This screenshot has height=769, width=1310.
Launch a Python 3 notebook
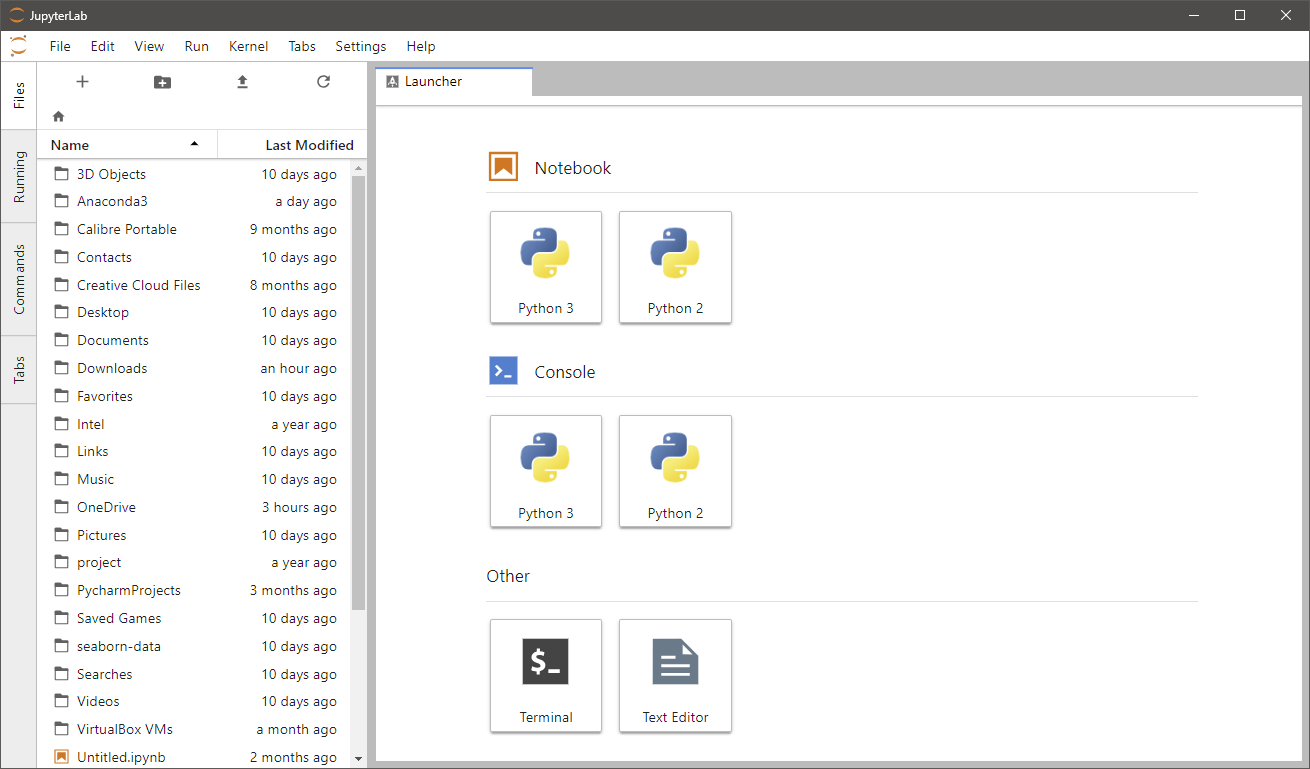[x=545, y=267]
